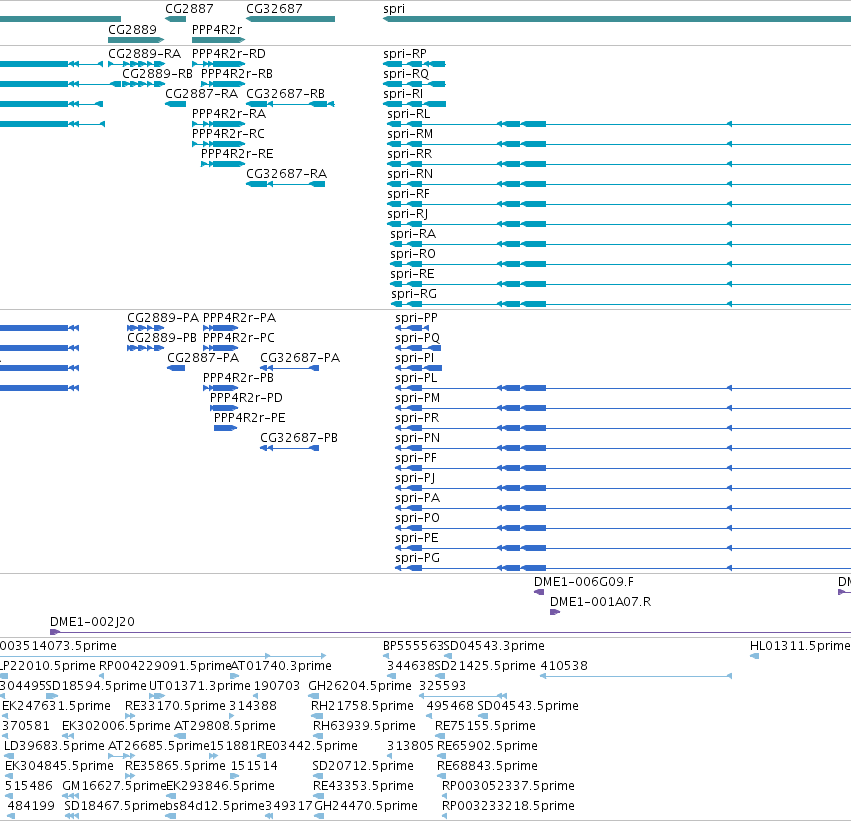The image size is (851, 821).
Task: Open EST 410538 label
Action: [x=564, y=666]
